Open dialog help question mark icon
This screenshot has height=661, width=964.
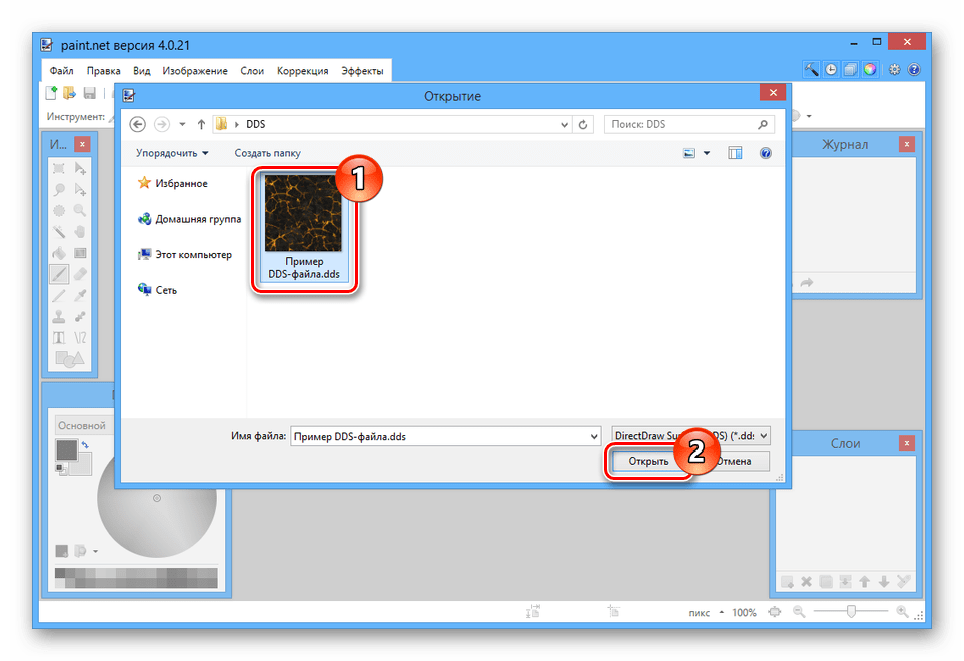click(766, 153)
